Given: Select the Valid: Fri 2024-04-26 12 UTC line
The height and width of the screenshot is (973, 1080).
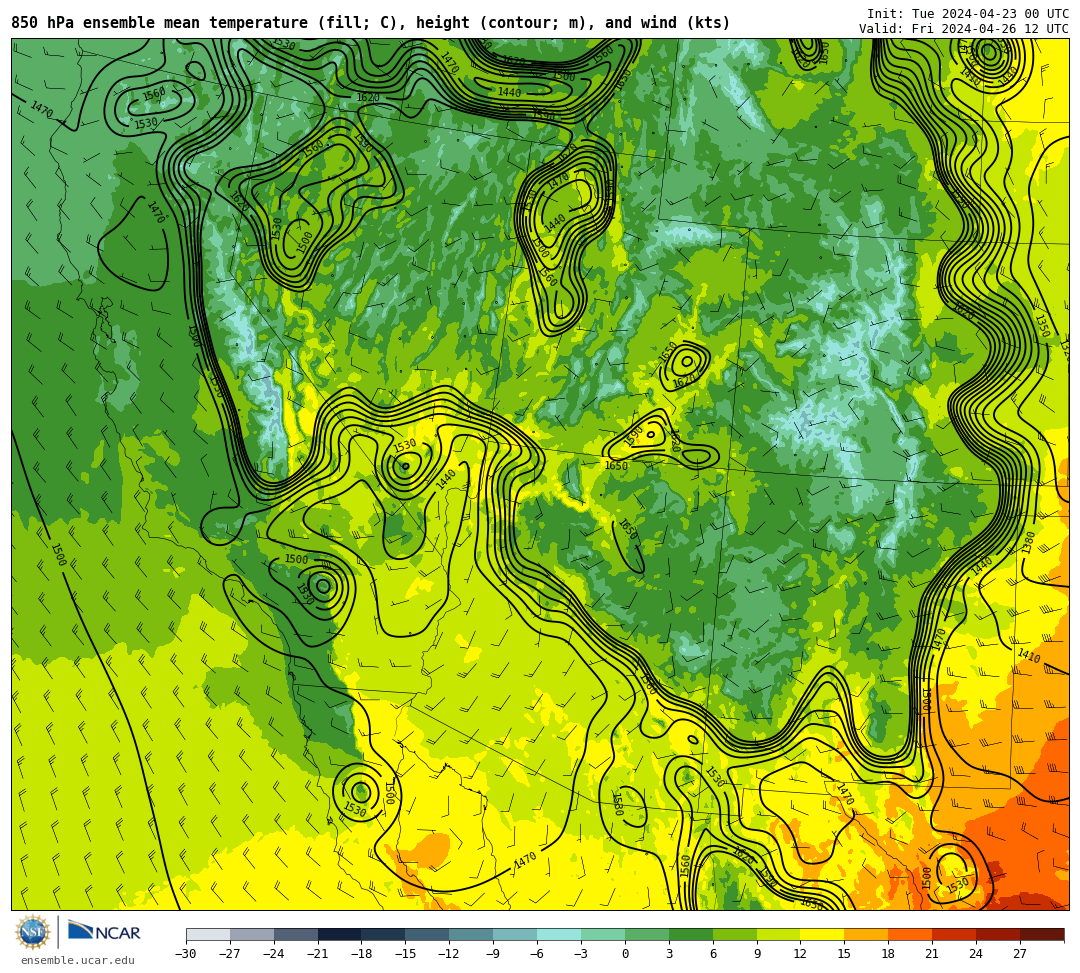Looking at the screenshot, I should pyautogui.click(x=964, y=29).
